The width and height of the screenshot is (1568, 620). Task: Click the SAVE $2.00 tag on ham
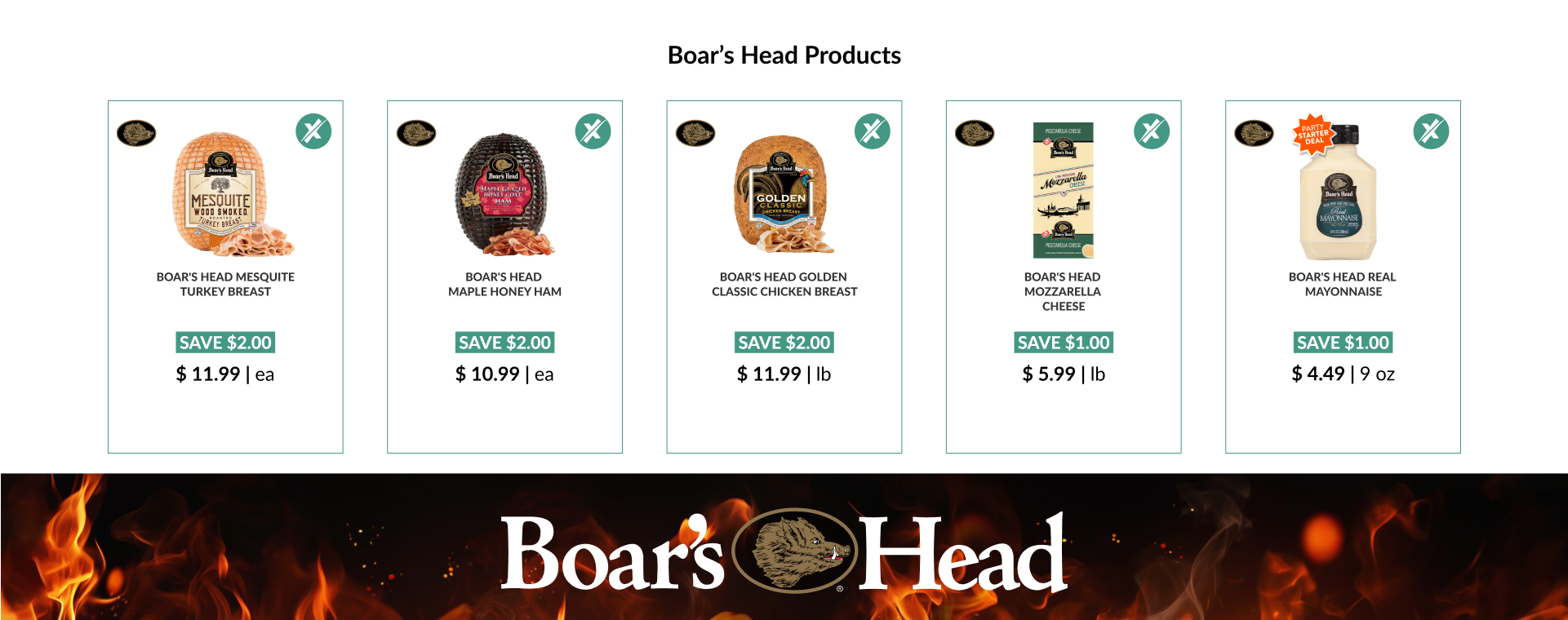point(505,343)
